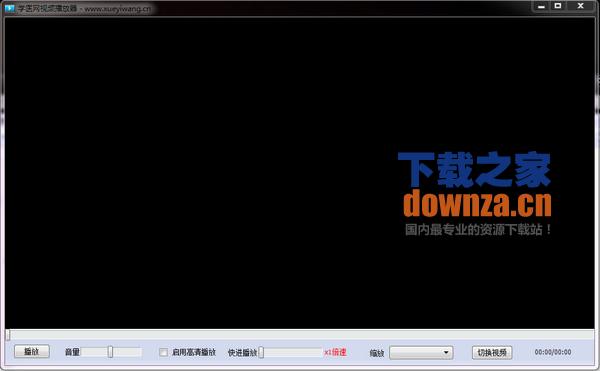Enable the 启用高清播放 checkbox
The image size is (600, 371).
(x=163, y=352)
